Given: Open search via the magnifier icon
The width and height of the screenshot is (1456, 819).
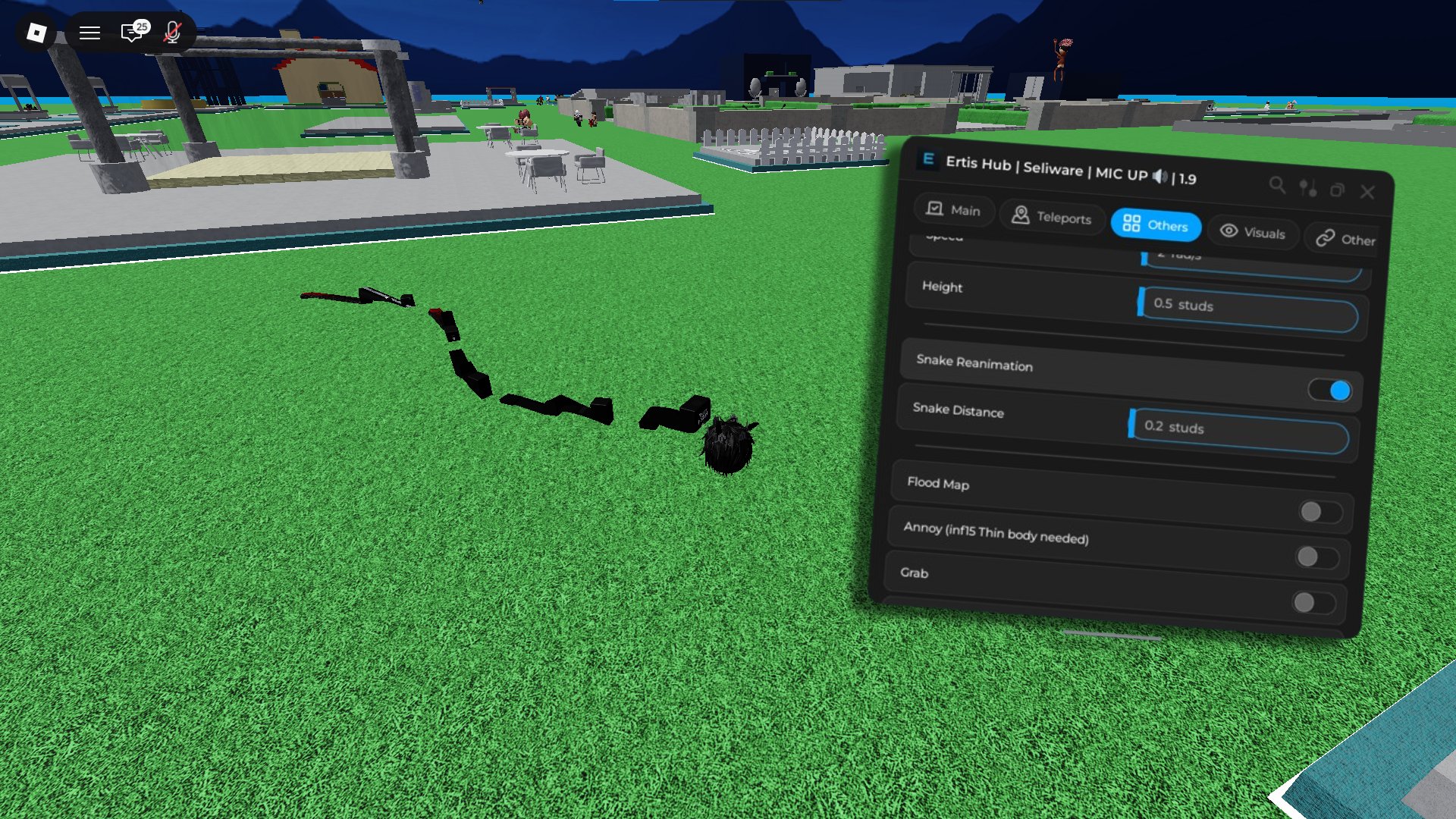Looking at the screenshot, I should click(x=1278, y=186).
